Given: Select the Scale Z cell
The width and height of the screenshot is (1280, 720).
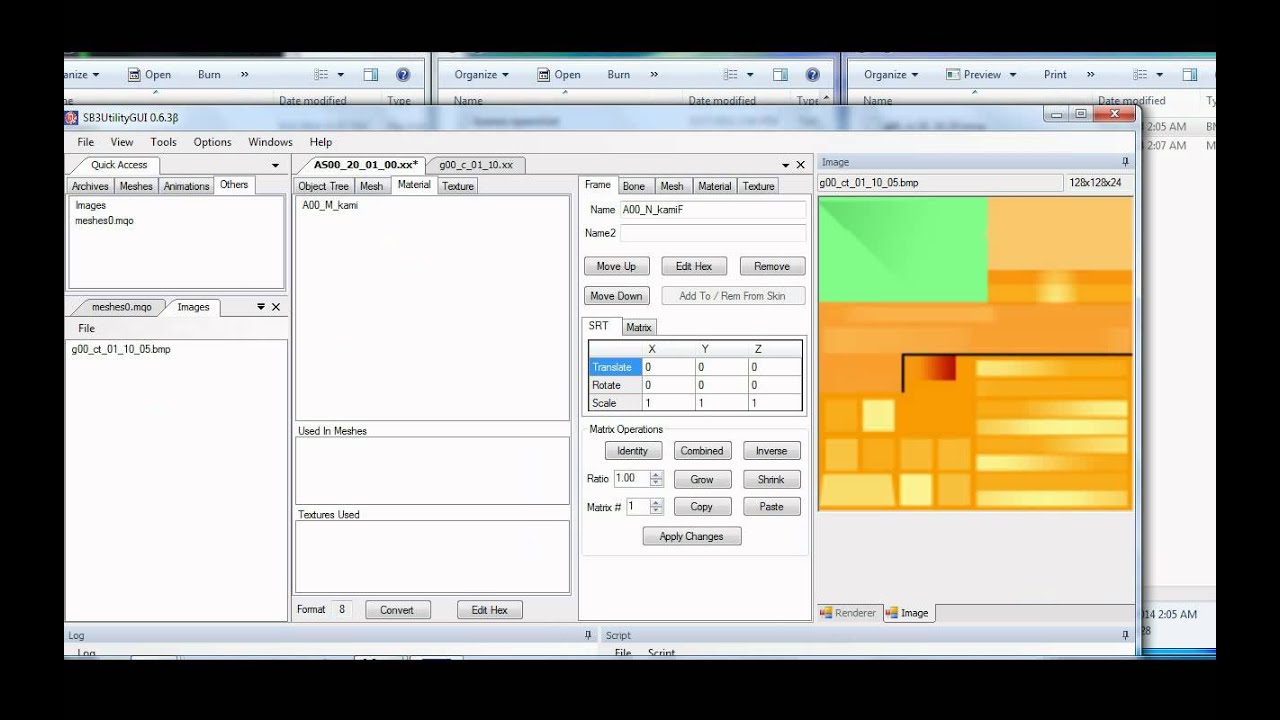Looking at the screenshot, I should click(775, 403).
